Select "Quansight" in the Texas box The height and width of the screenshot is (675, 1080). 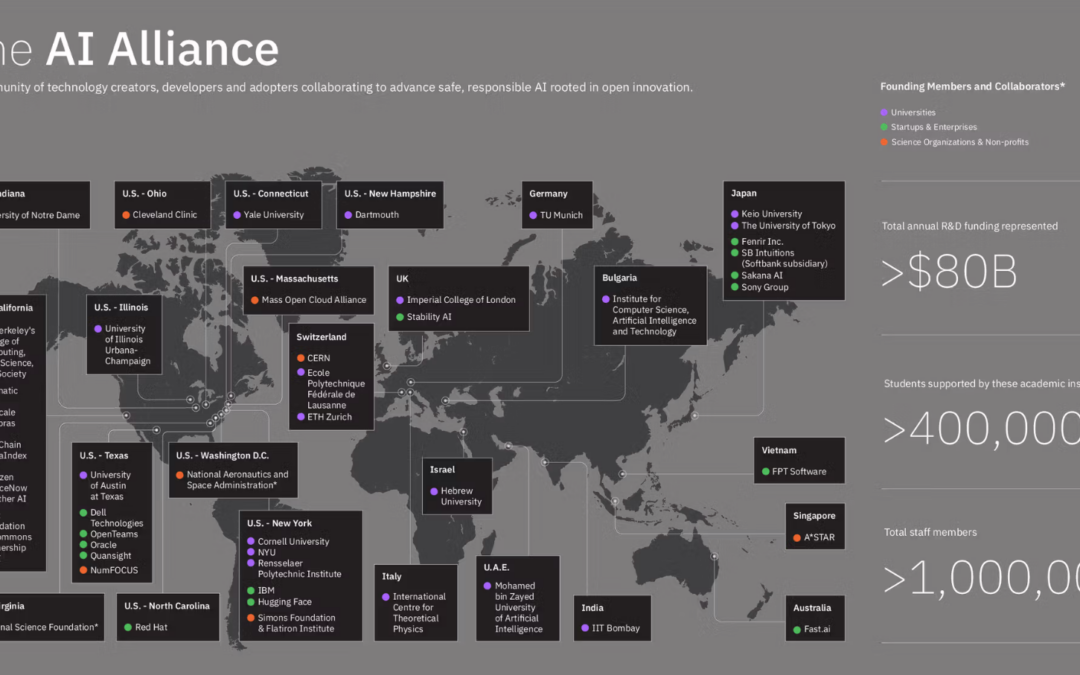click(110, 556)
